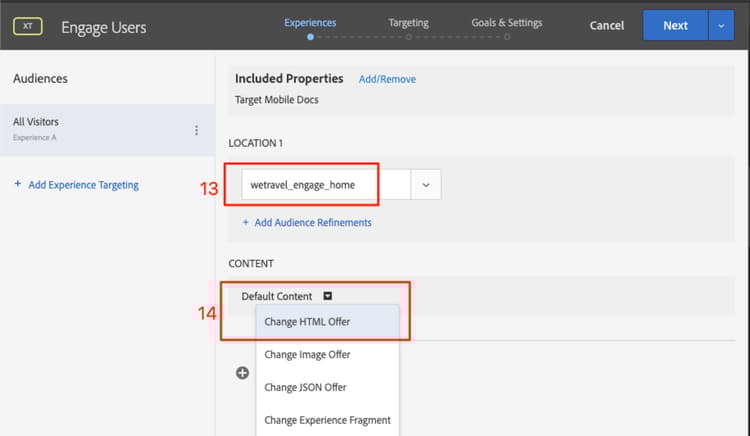Cancel the activity setup
Image resolution: width=750 pixels, height=436 pixels.
[x=607, y=25]
